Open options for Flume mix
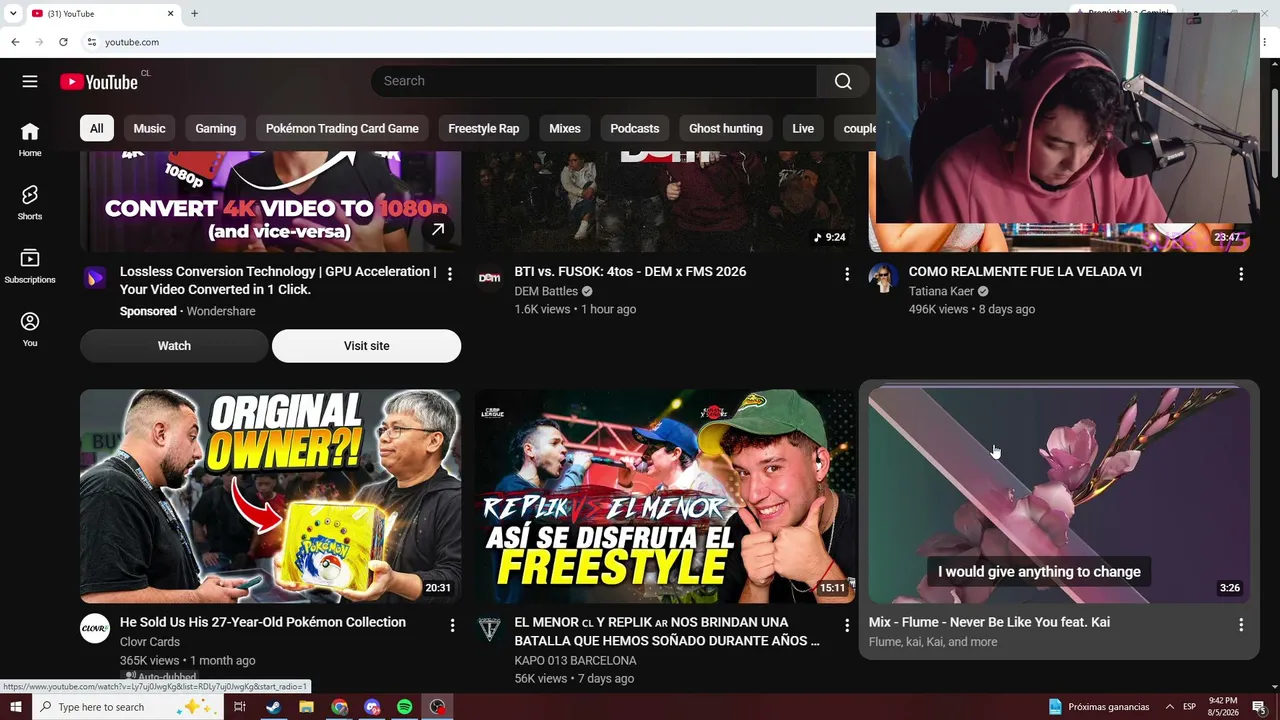Screen dimensions: 1280x720 [1241, 625]
